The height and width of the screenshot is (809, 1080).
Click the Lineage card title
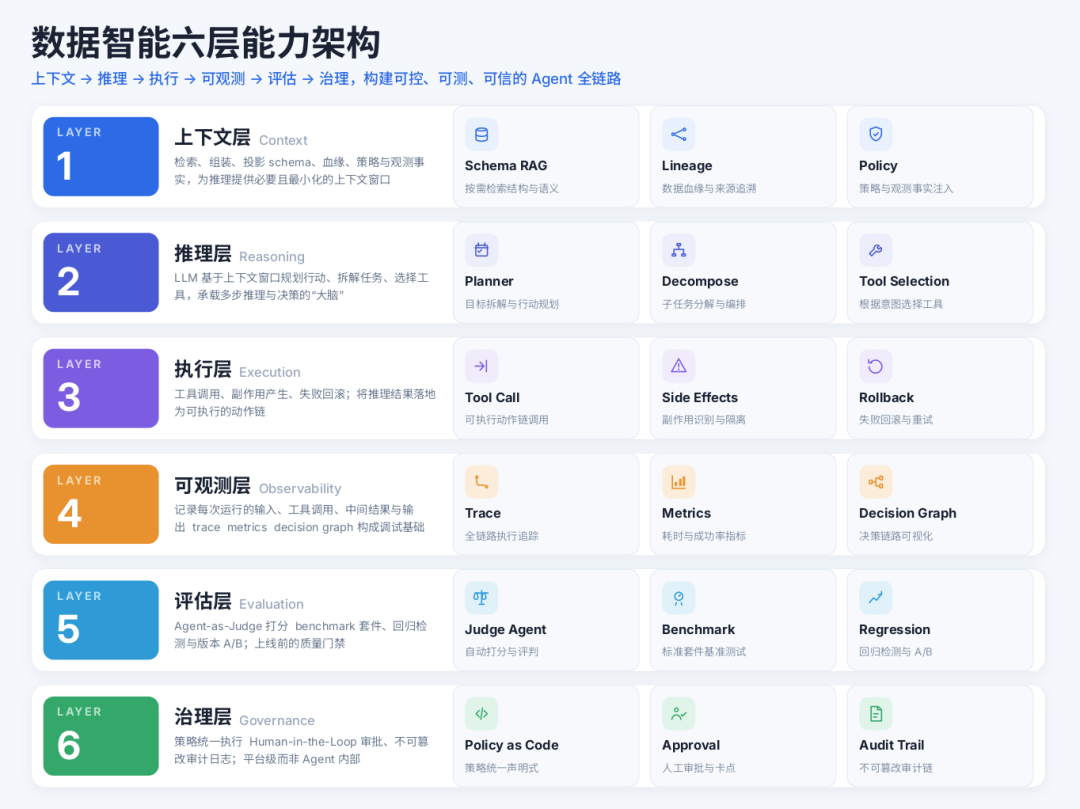click(x=687, y=166)
